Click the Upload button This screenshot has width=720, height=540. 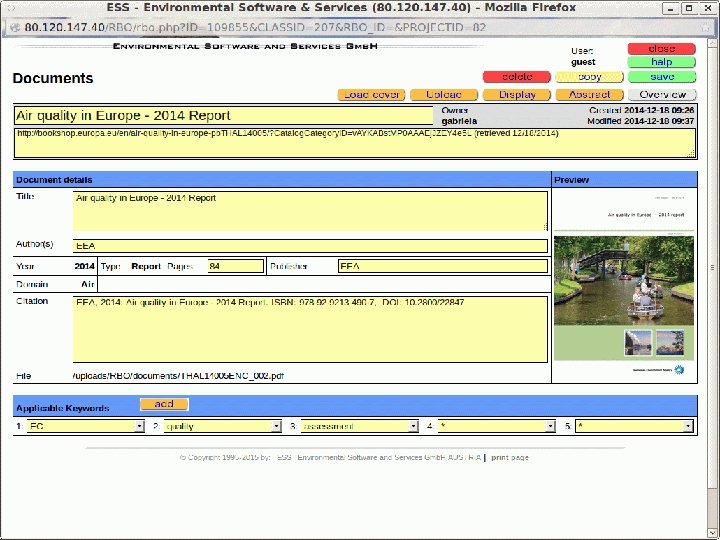444,95
